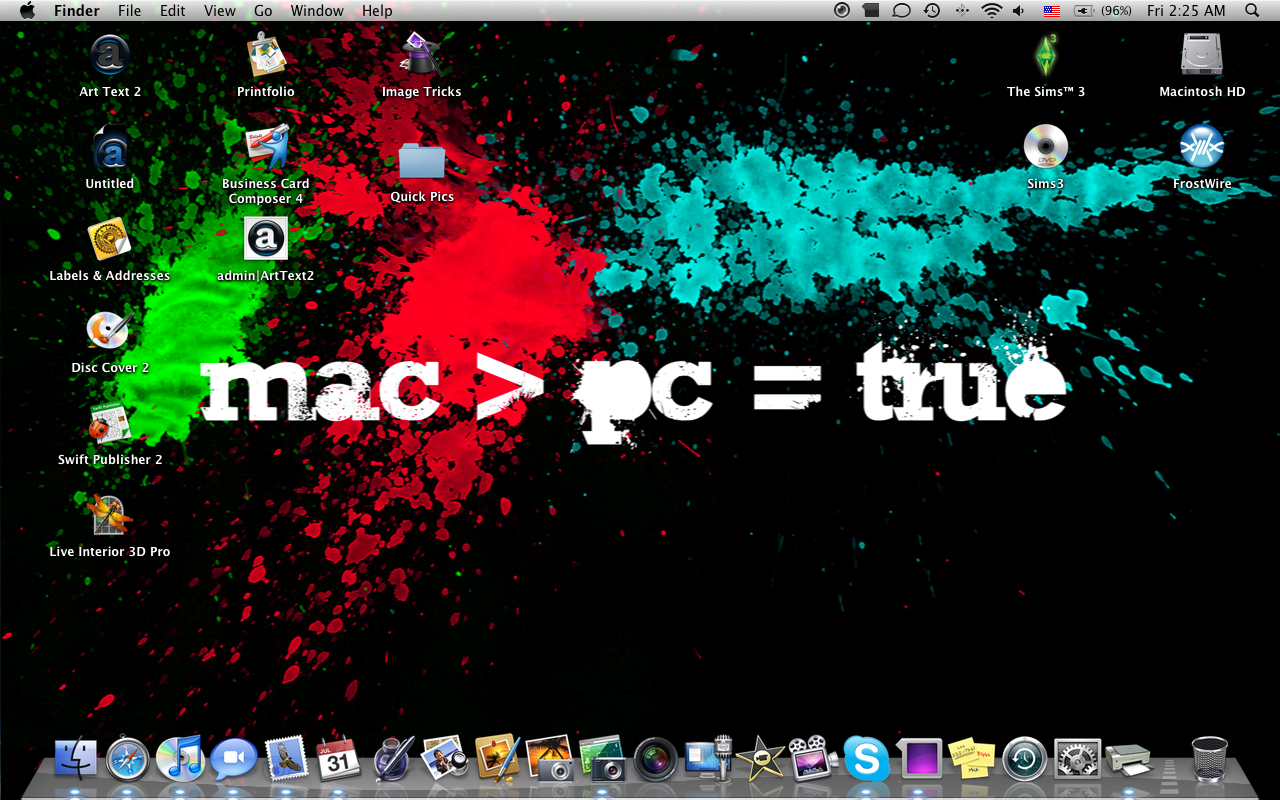The width and height of the screenshot is (1280, 800).
Task: Open the Wi-Fi status menu
Action: (x=991, y=10)
